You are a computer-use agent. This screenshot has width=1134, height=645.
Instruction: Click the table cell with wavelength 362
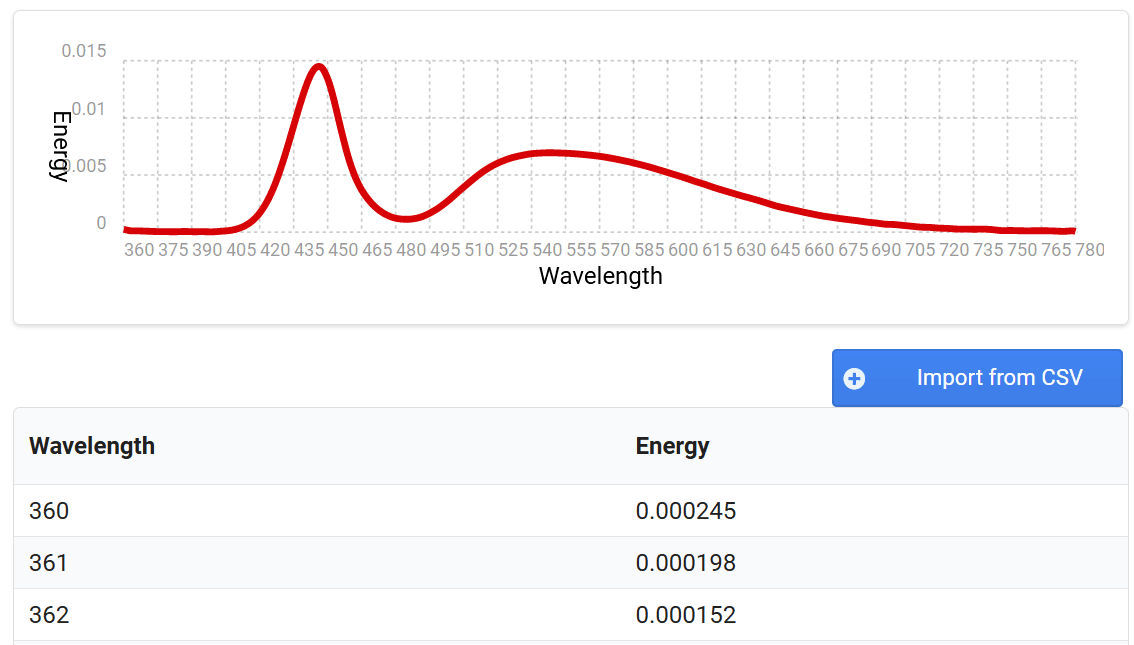tap(49, 615)
